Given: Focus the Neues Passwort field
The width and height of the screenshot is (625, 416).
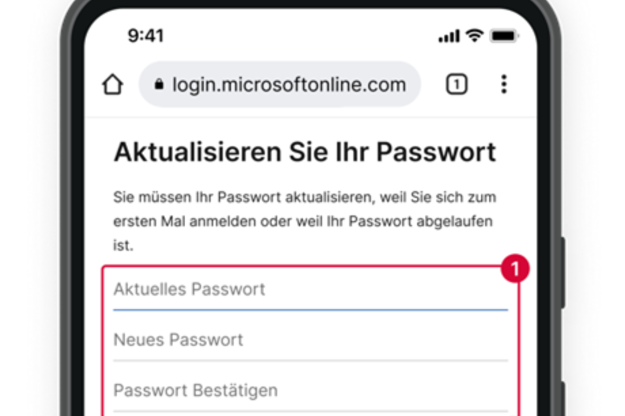Looking at the screenshot, I should click(x=311, y=341).
